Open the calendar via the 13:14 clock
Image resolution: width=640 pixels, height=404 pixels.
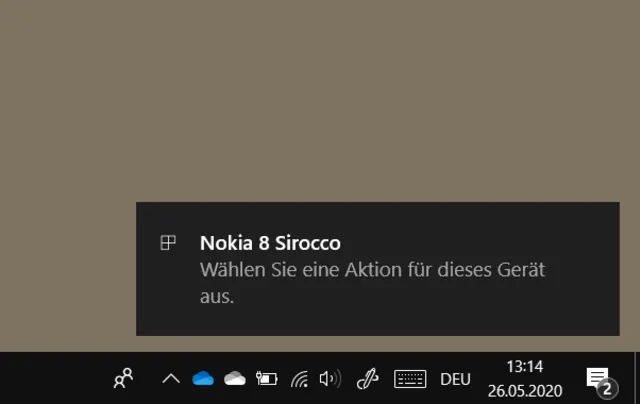click(x=524, y=367)
